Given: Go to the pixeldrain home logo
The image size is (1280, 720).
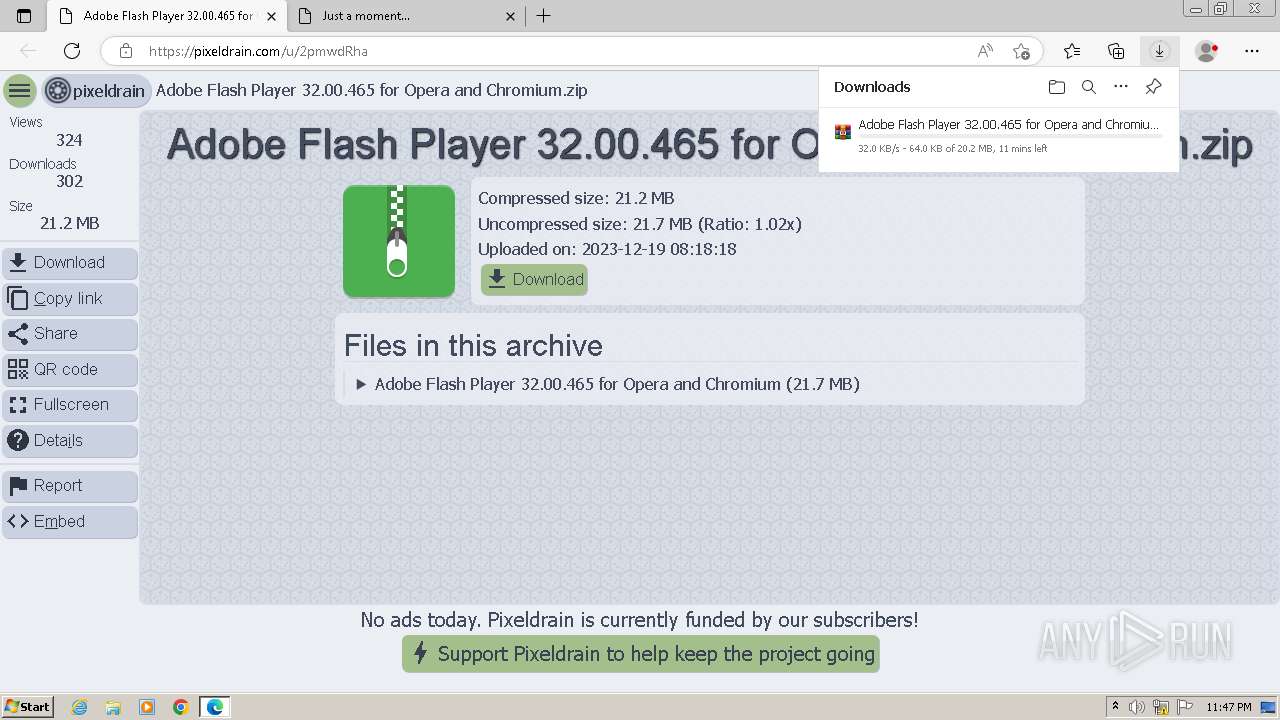Looking at the screenshot, I should 97,91.
